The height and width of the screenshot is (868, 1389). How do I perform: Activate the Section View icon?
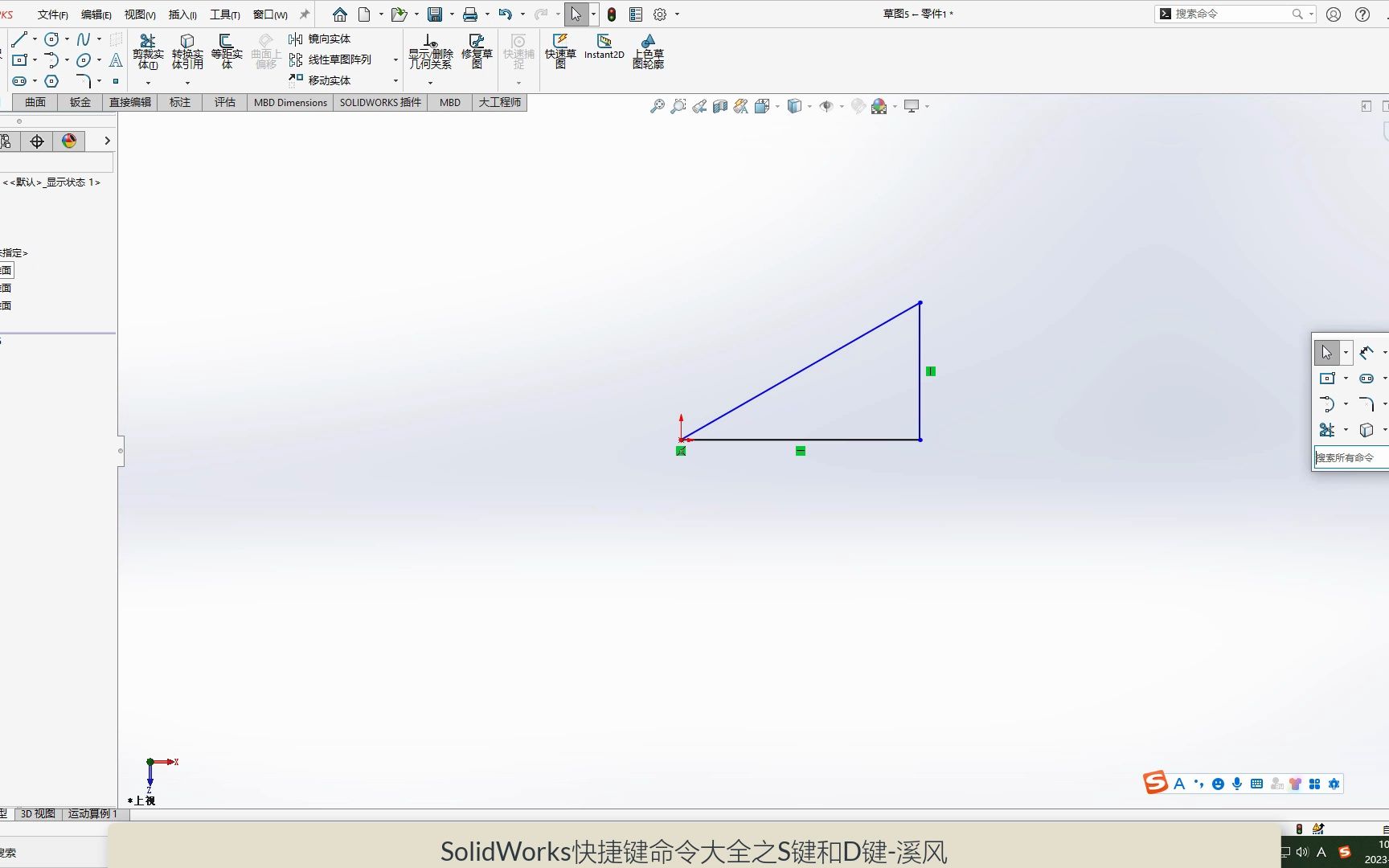coord(719,105)
